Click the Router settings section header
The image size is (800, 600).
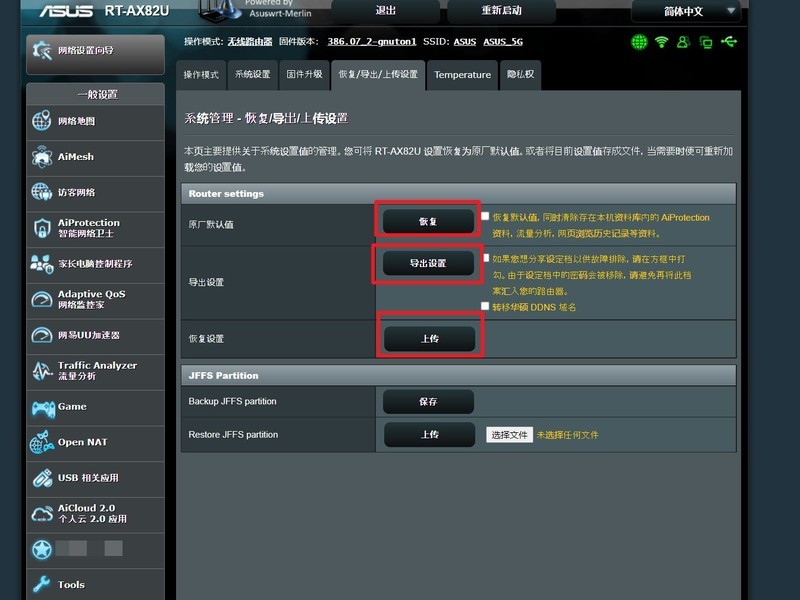[x=459, y=194]
